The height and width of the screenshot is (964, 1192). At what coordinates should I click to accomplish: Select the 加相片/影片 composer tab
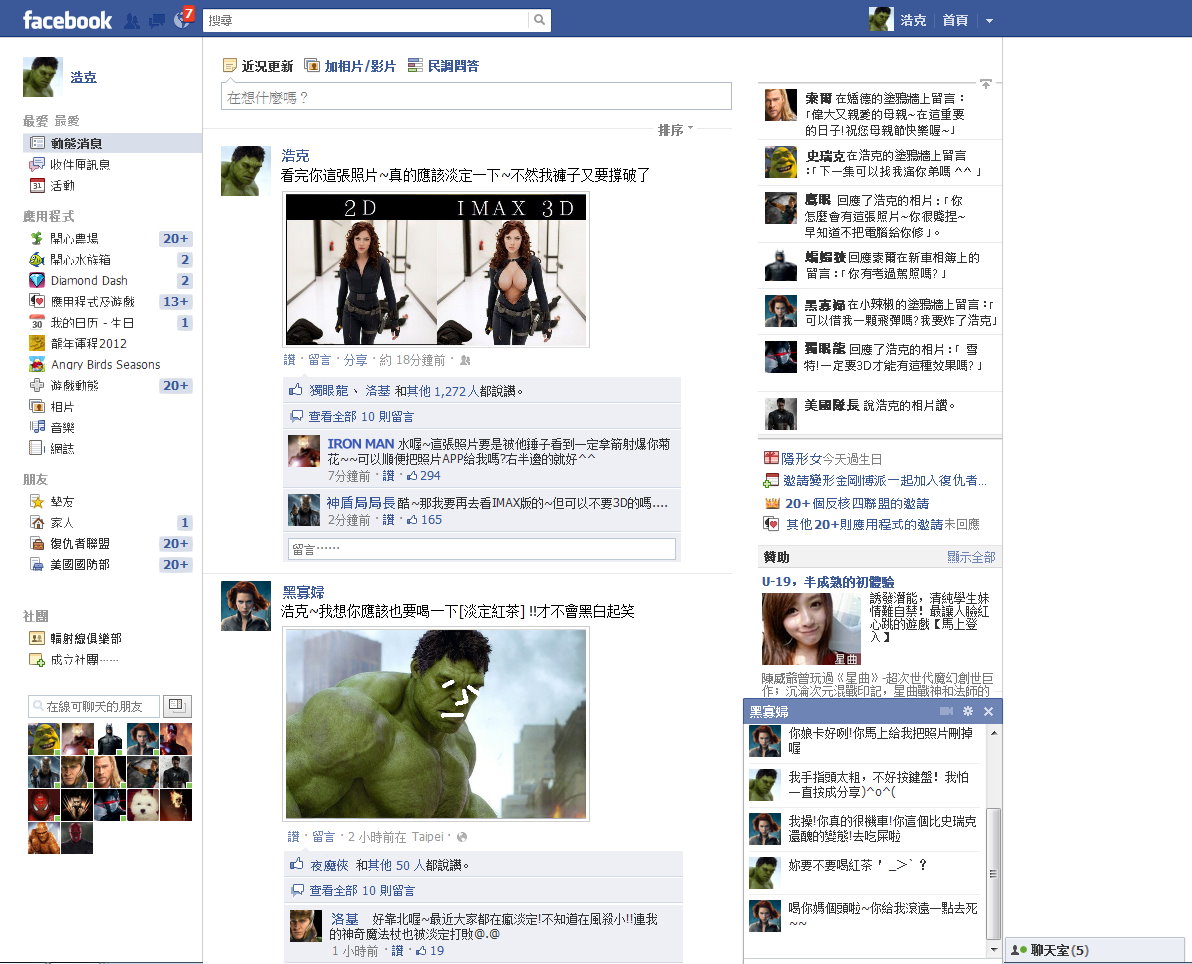point(350,66)
